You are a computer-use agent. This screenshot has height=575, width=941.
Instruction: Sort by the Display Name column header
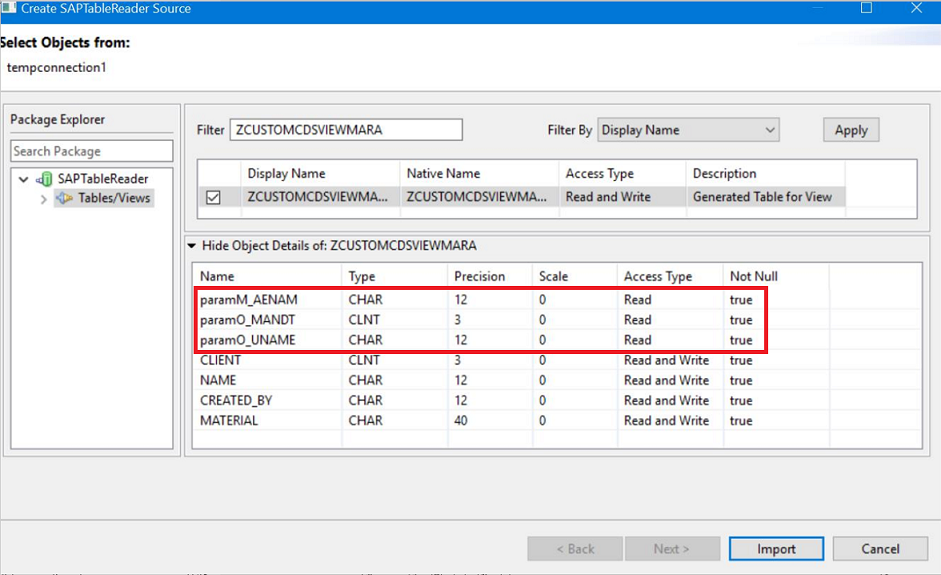coord(286,174)
